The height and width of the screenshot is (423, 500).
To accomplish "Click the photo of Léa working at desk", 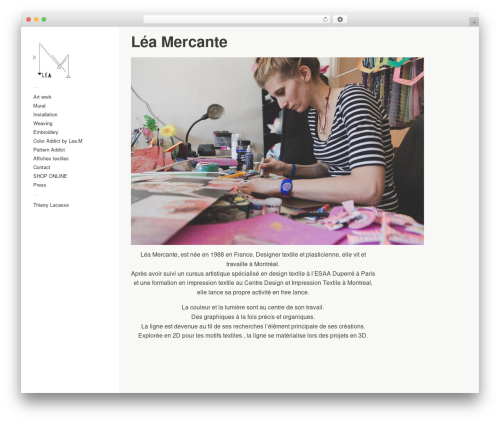I will point(277,151).
